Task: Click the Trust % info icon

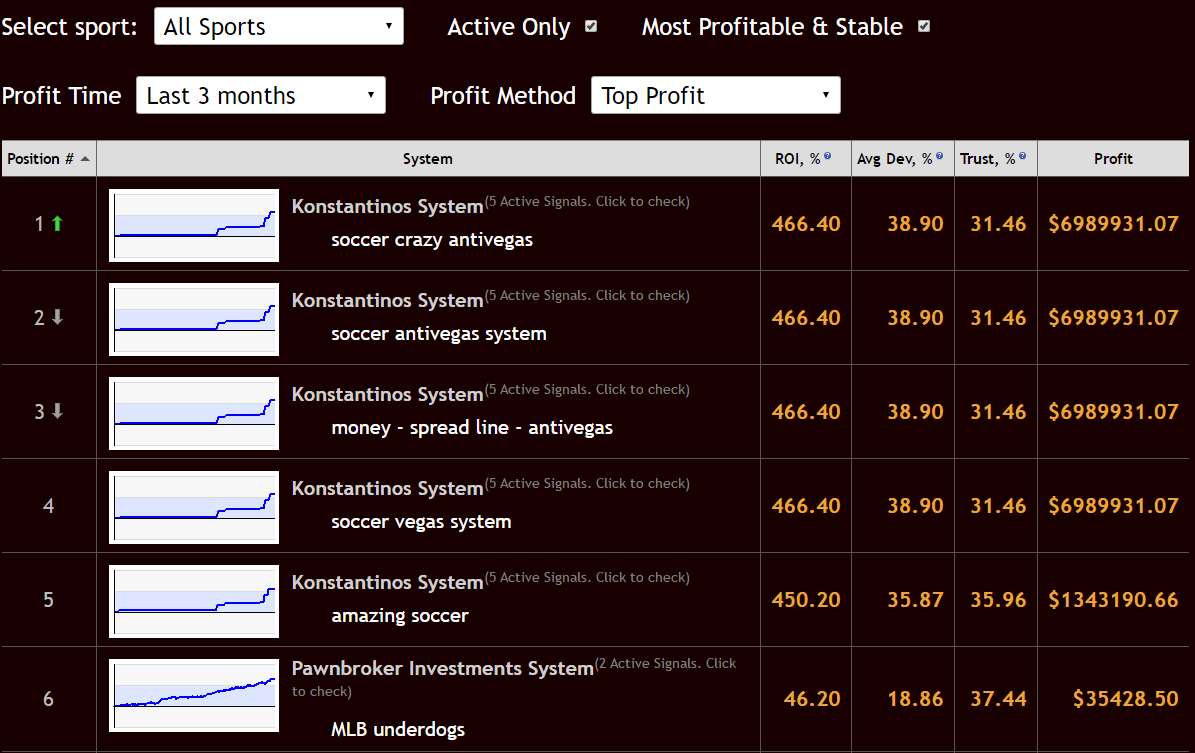Action: point(1022,156)
